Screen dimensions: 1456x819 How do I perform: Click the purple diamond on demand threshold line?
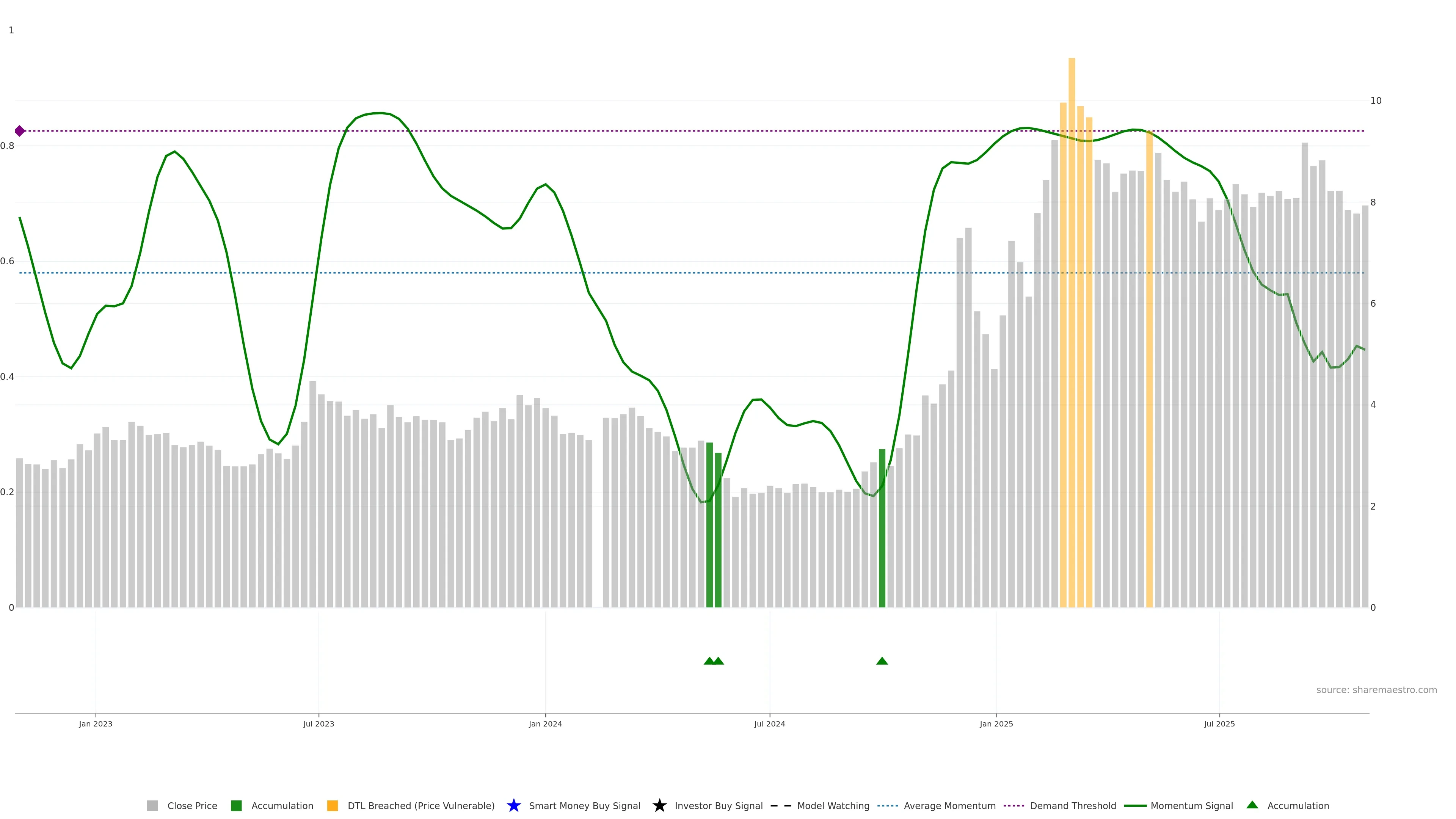coord(20,131)
